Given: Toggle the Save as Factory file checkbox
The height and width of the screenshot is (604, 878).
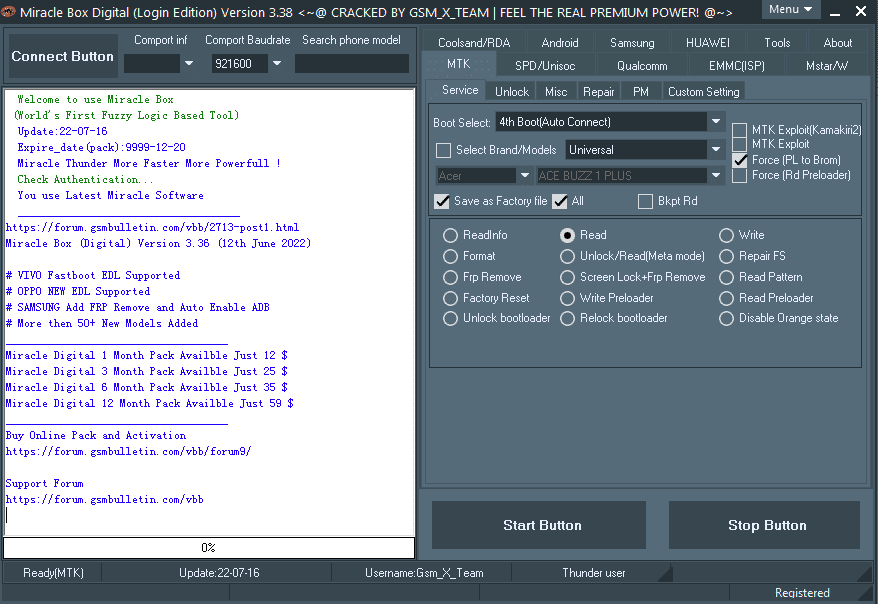Looking at the screenshot, I should click(442, 201).
